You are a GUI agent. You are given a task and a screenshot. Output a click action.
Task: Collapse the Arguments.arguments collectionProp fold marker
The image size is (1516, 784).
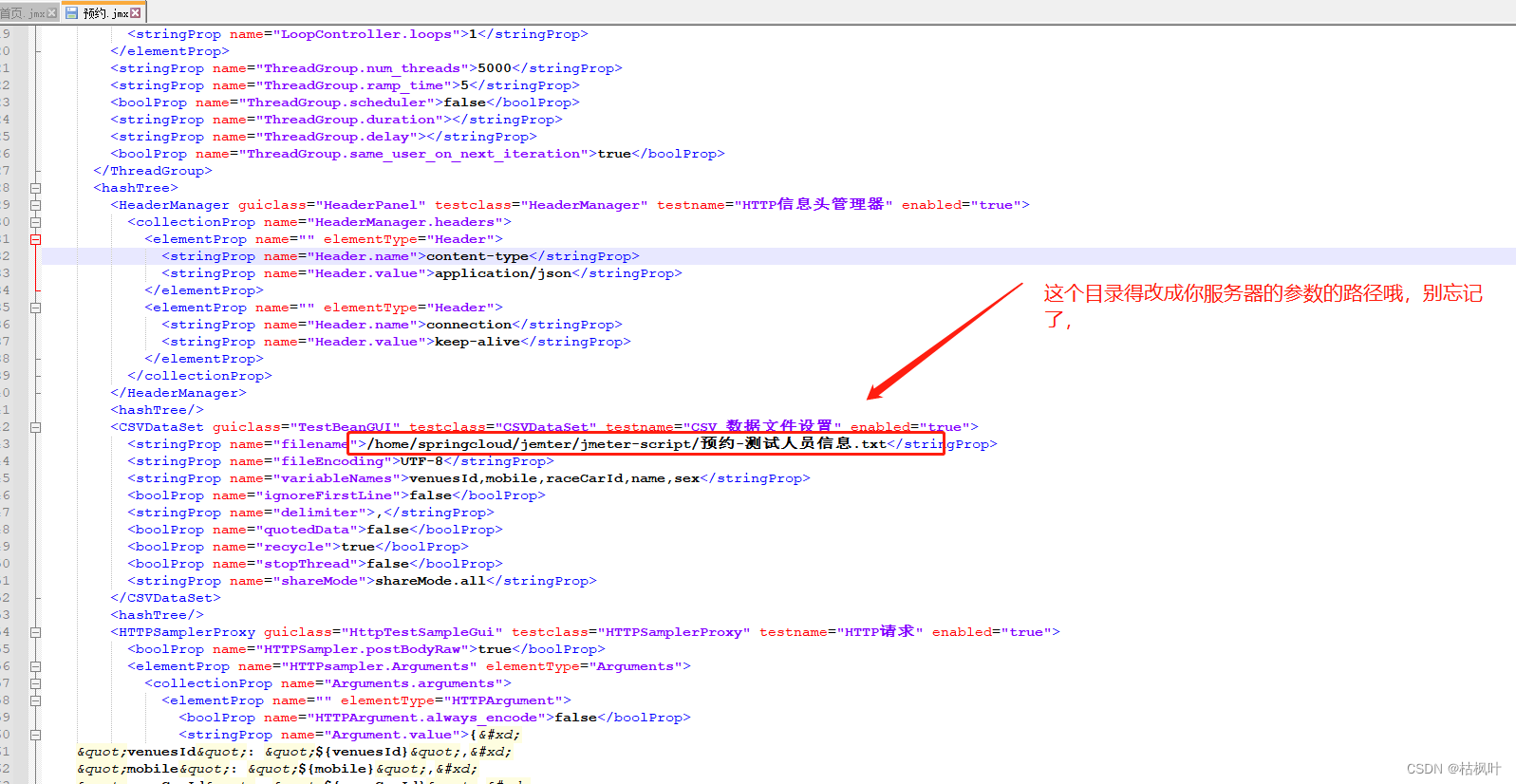[35, 683]
